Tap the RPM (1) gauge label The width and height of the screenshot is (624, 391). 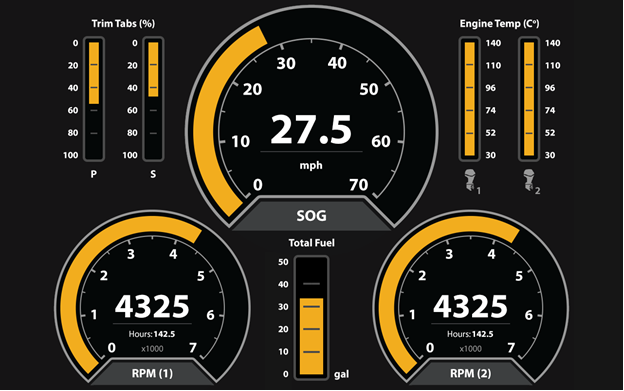coord(152,373)
